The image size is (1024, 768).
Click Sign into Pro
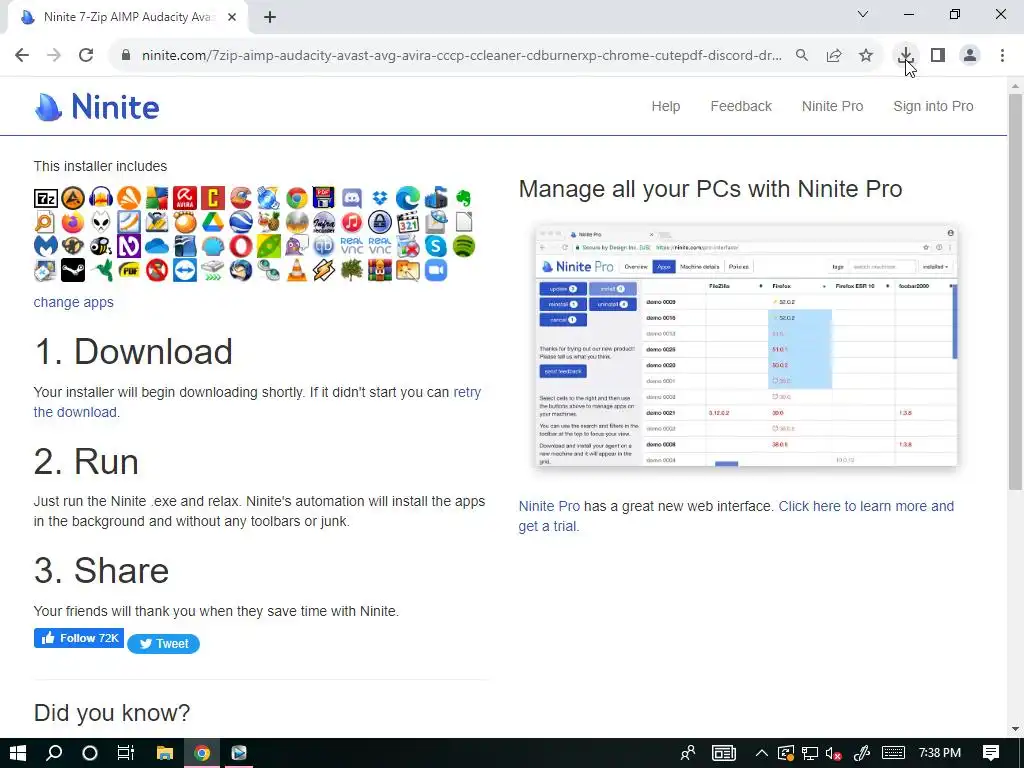pyautogui.click(x=933, y=106)
